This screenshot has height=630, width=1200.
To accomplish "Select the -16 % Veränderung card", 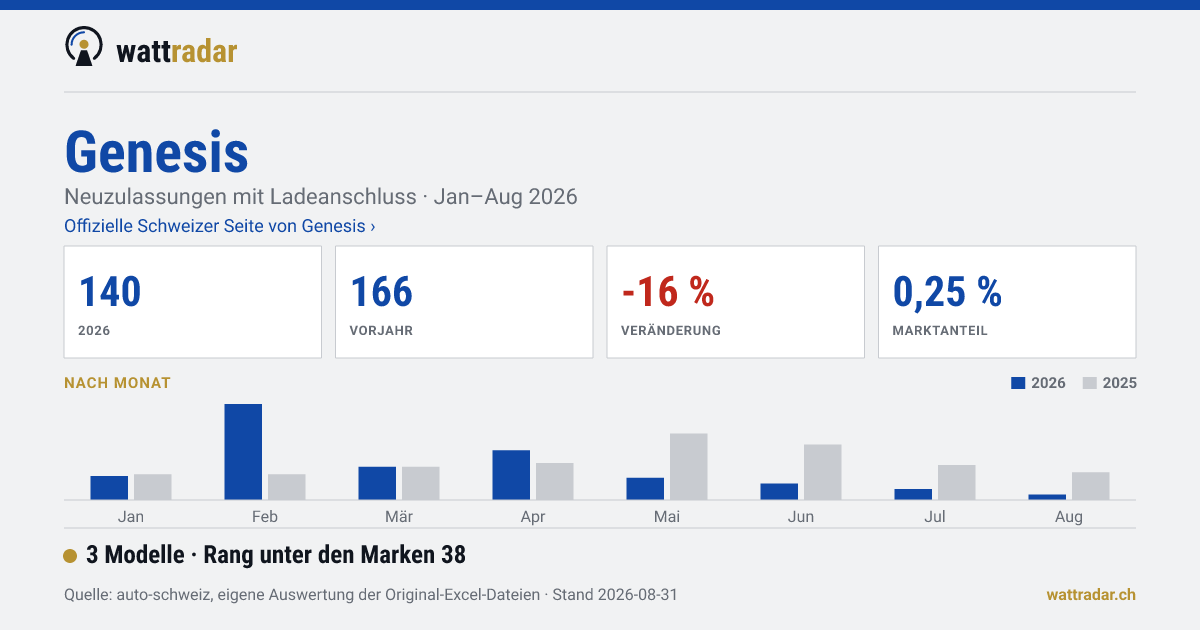I will [x=735, y=302].
